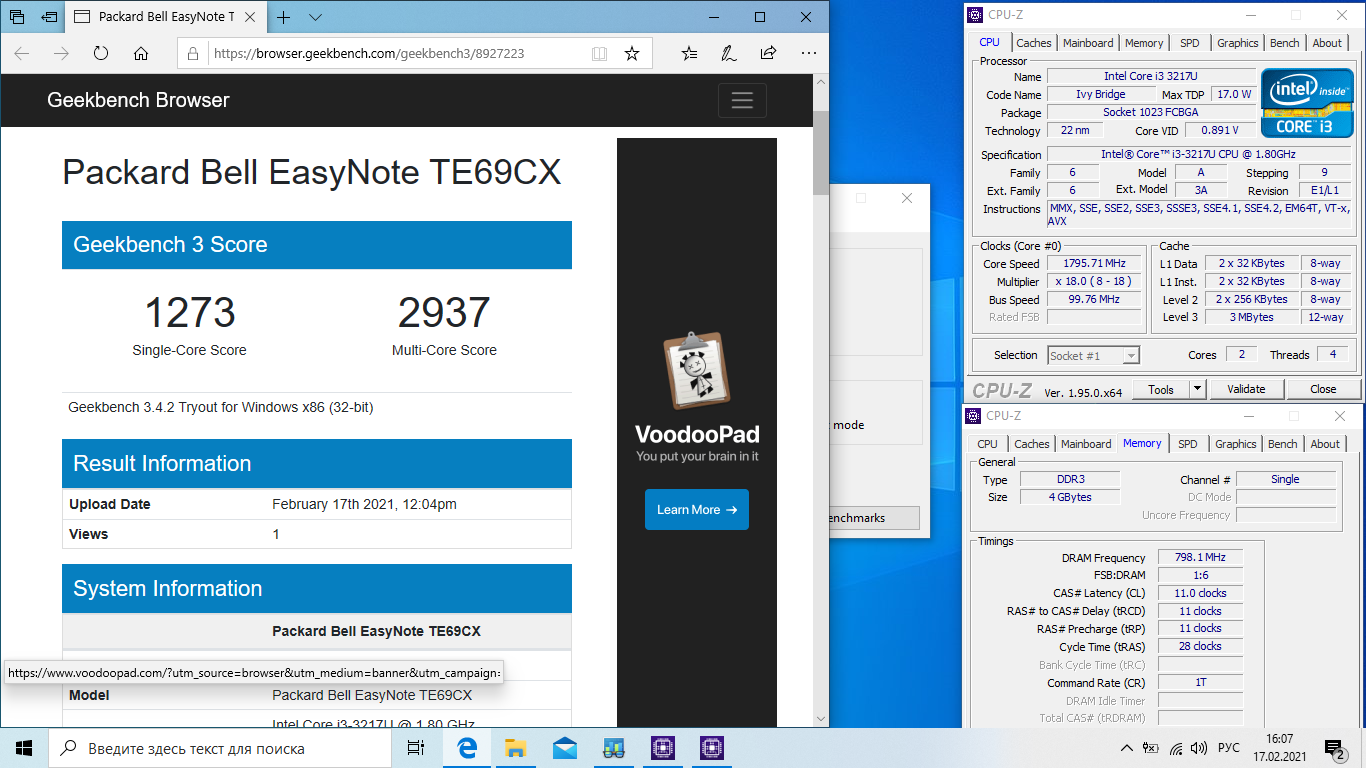The width and height of the screenshot is (1366, 768).
Task: Click the forward arrow in Edge
Action: coord(61,53)
